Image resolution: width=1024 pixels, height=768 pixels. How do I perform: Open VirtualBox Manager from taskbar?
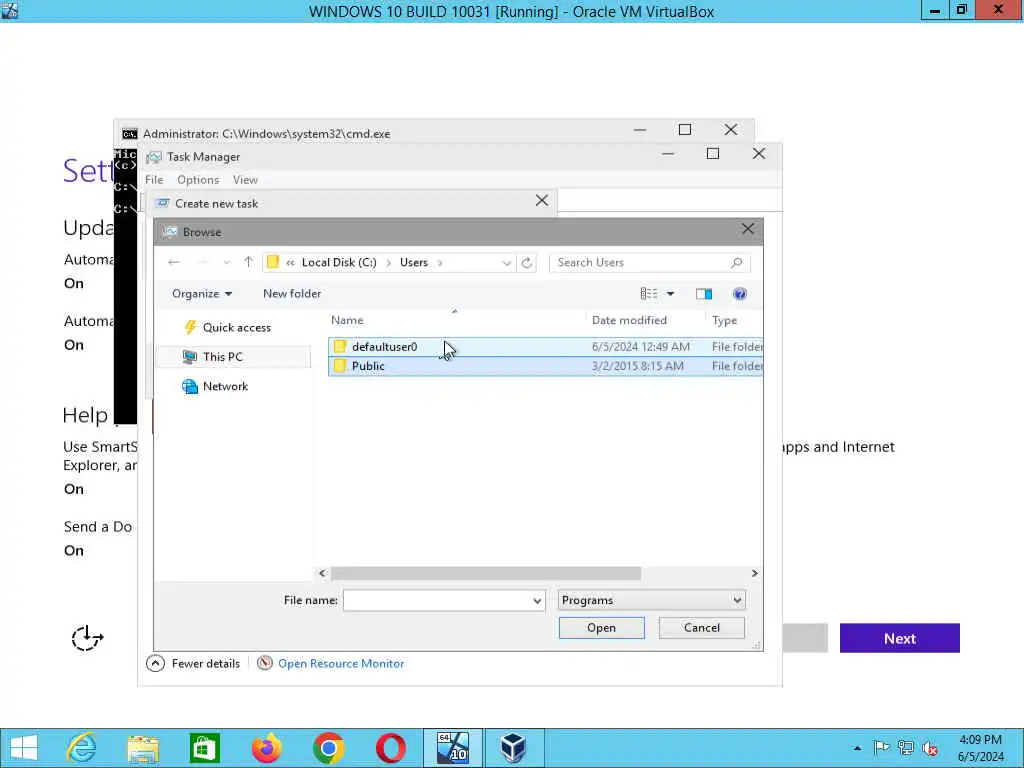pyautogui.click(x=513, y=748)
